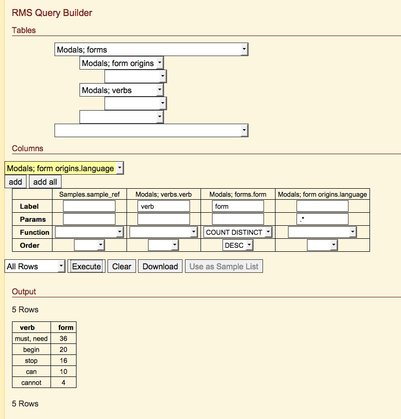The width and height of the screenshot is (401, 419).
Task: Click Params field under Modals; form origins.language
Action: [322, 219]
